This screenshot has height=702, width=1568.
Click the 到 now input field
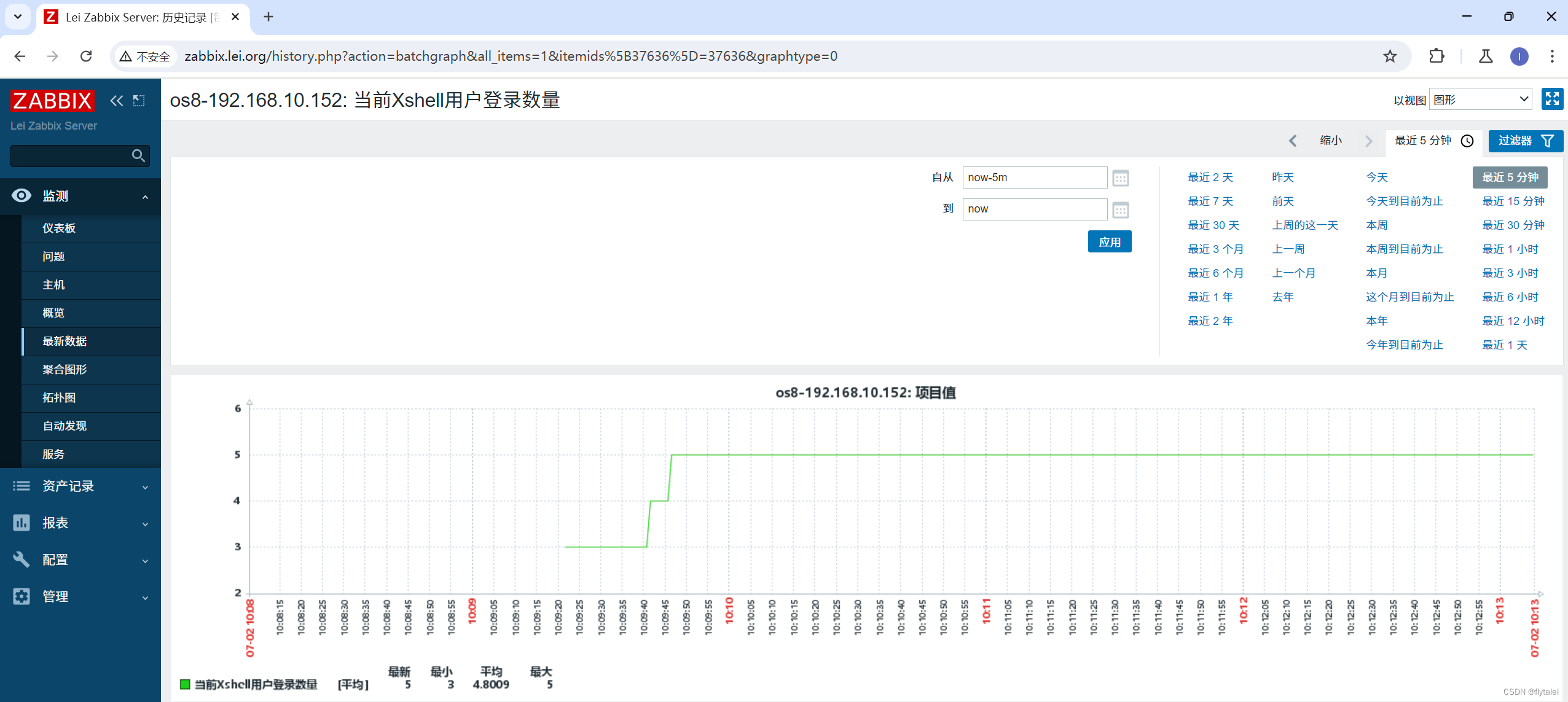click(x=1035, y=209)
